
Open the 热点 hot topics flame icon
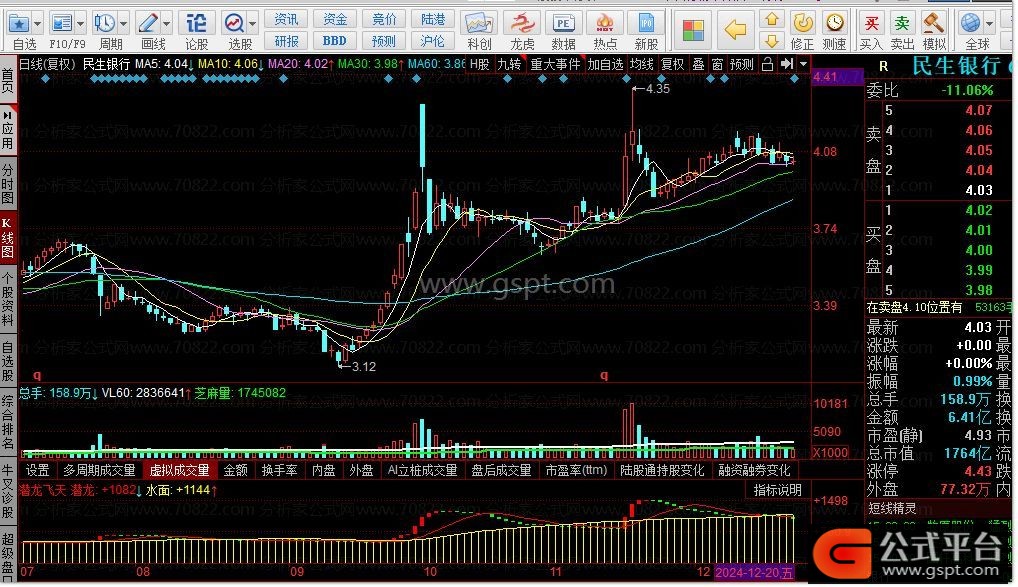605,24
